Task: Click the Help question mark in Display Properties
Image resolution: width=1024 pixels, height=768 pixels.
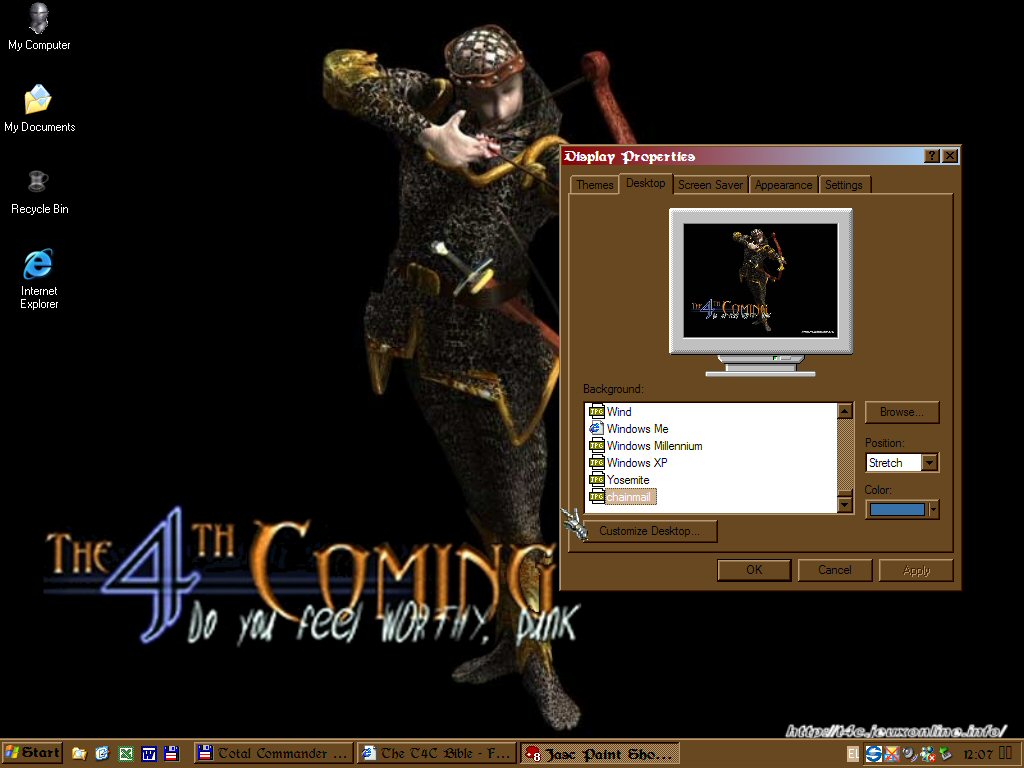Action: coord(932,156)
